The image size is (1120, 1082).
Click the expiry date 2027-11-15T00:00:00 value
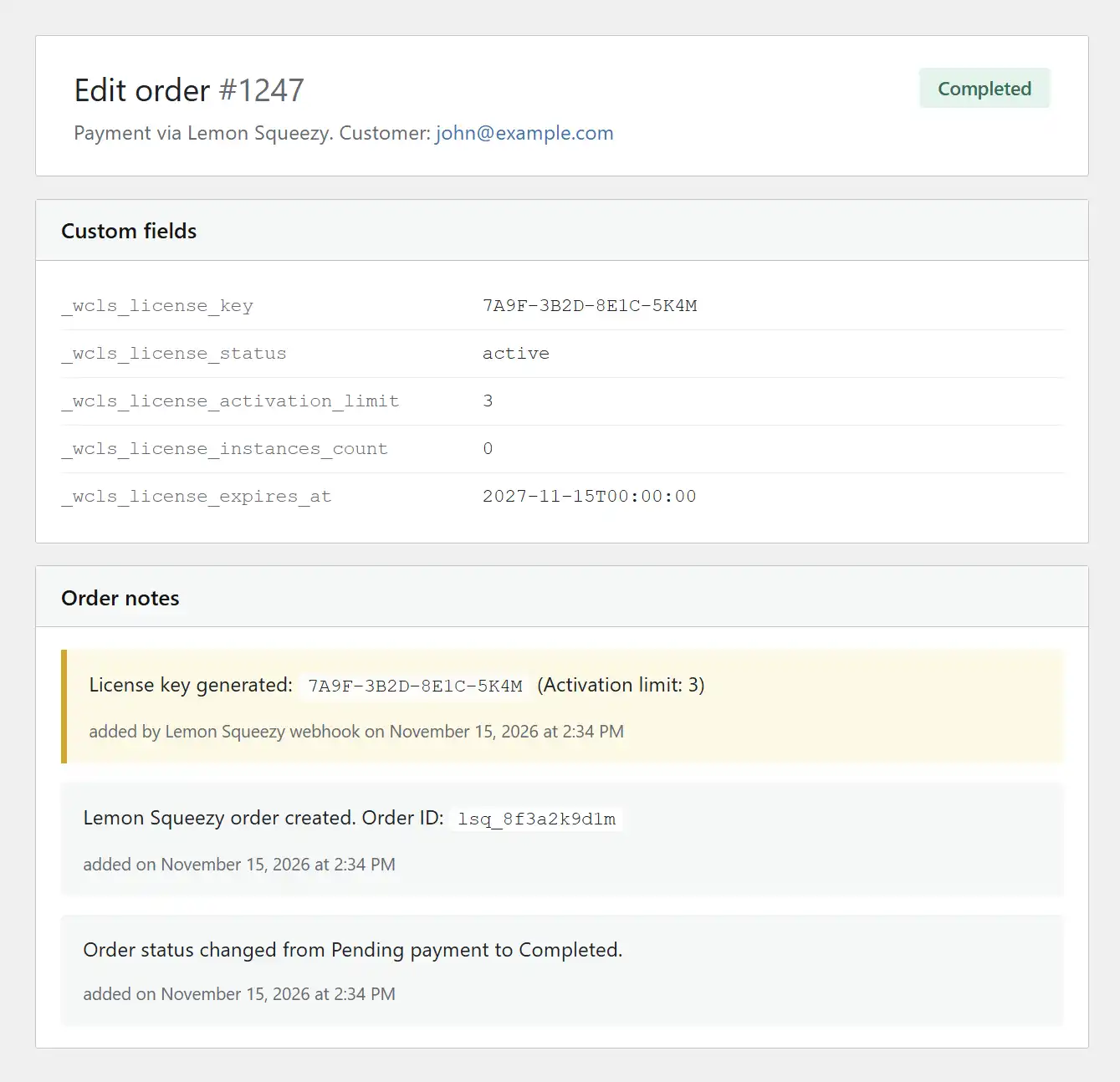tap(589, 496)
